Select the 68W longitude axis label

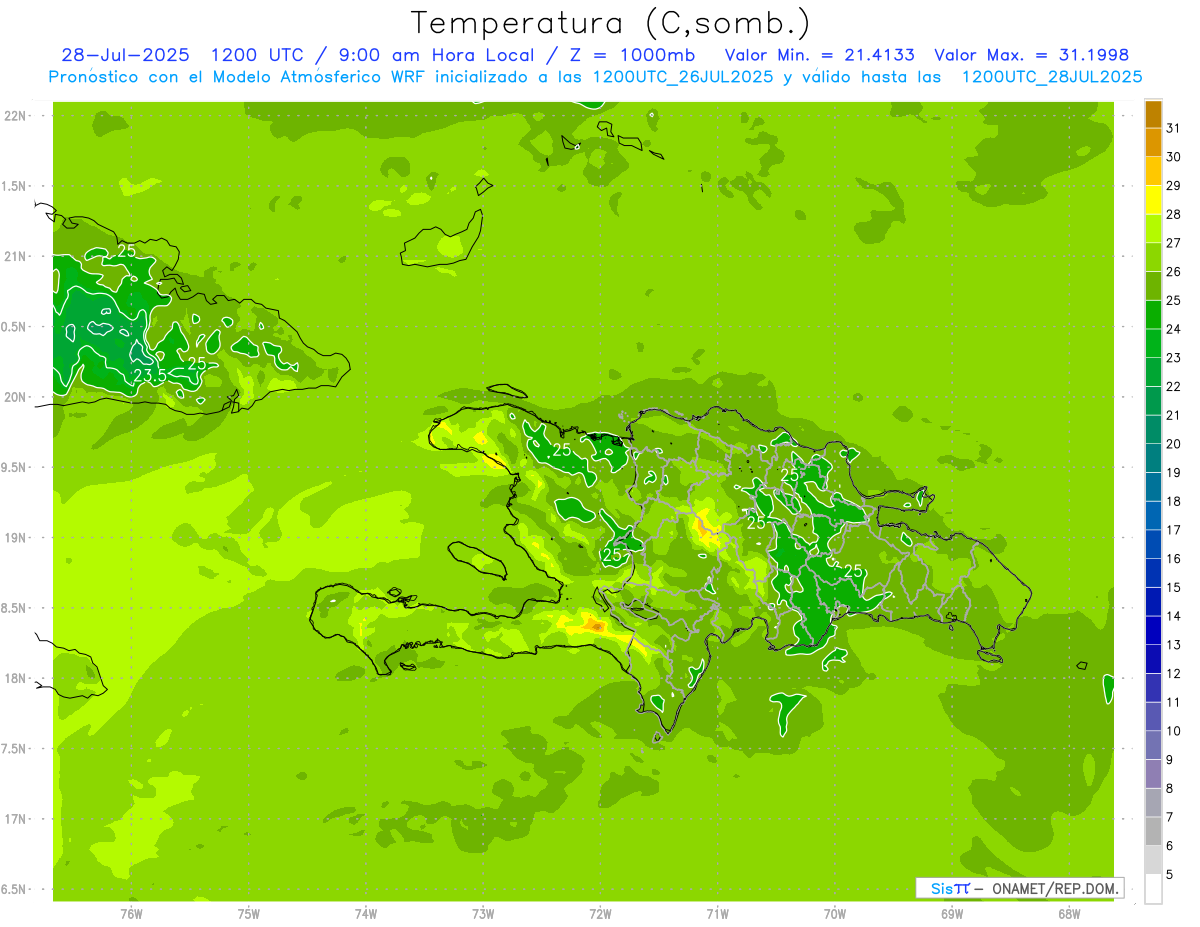1068,913
